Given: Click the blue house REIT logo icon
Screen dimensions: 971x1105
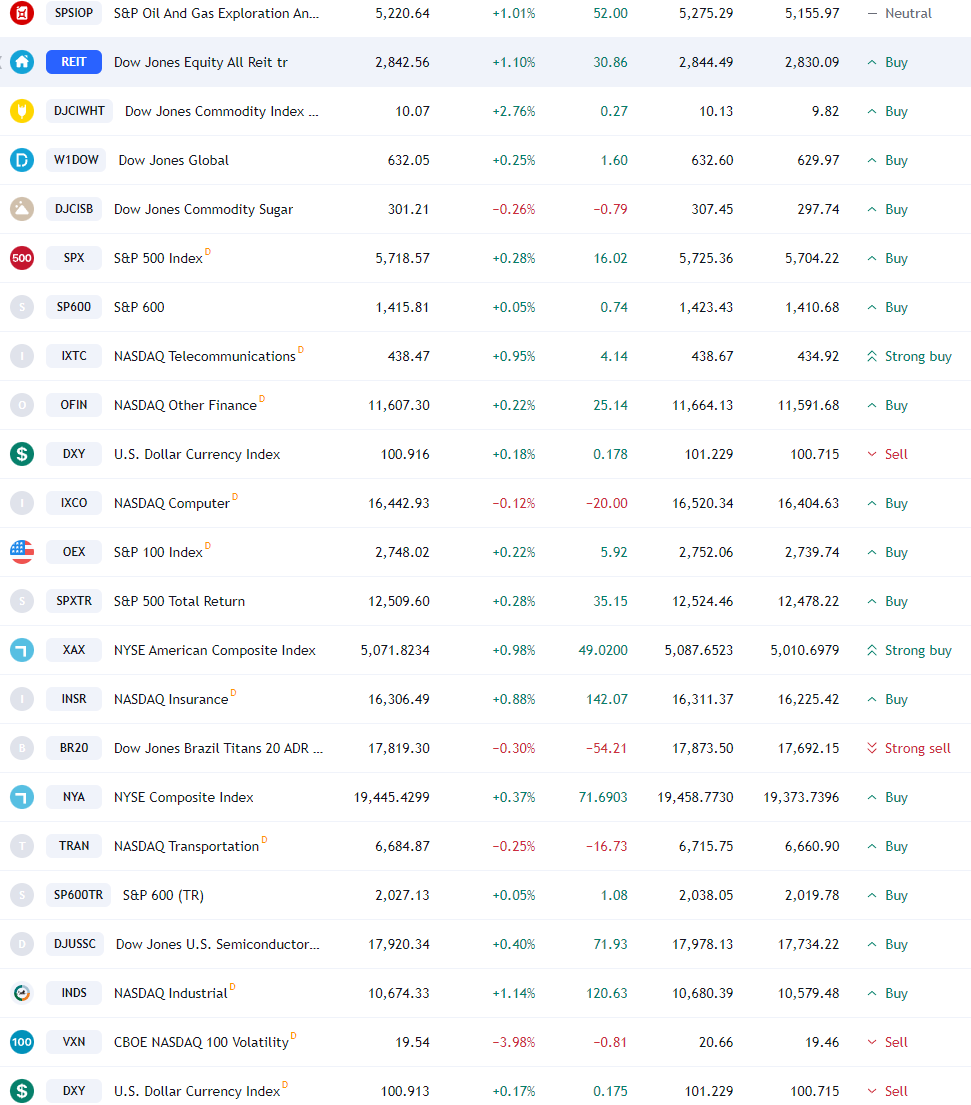Looking at the screenshot, I should 22,62.
